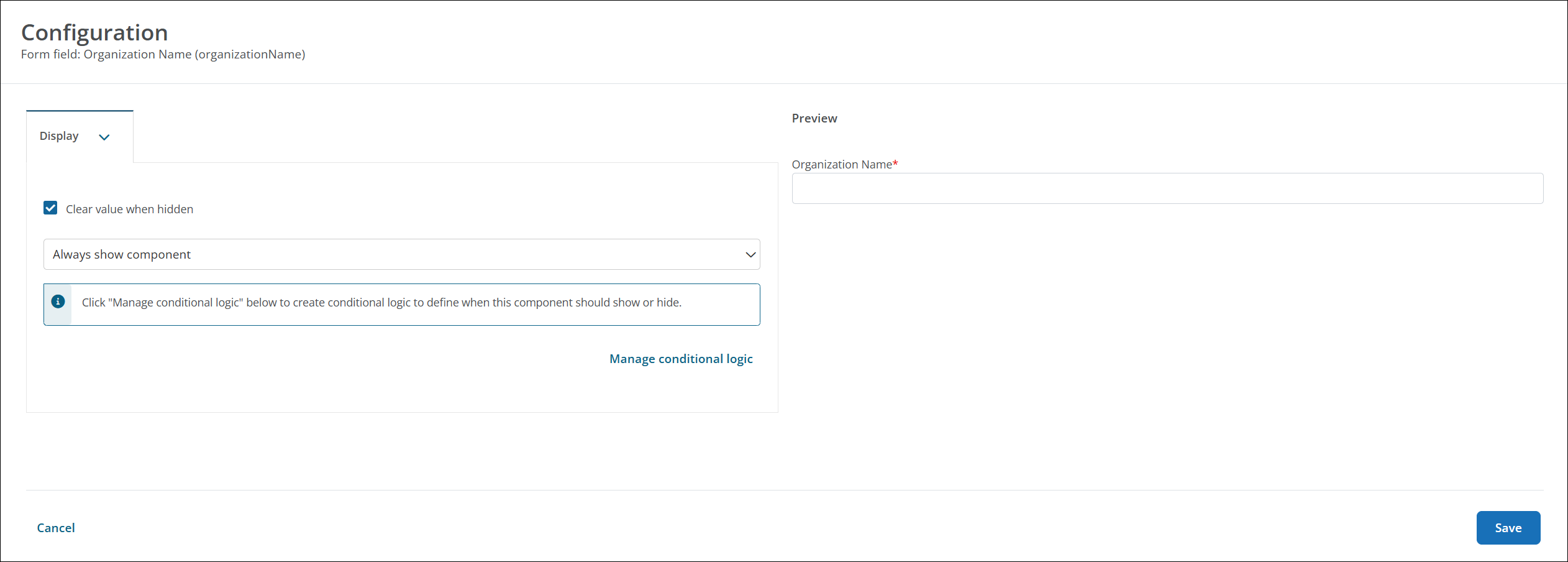This screenshot has height=562, width=1568.
Task: Click the down arrow in the visibility dropdown
Action: coord(750,255)
